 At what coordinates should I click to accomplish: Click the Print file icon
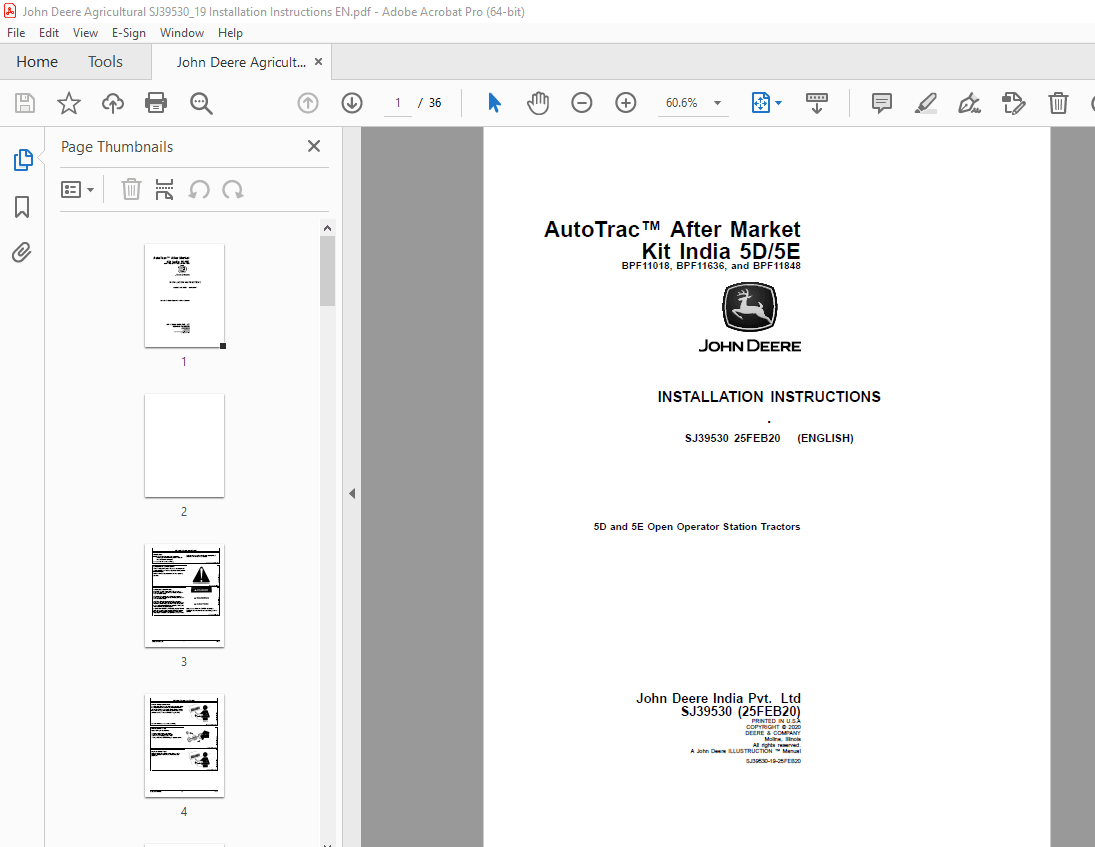(x=156, y=103)
